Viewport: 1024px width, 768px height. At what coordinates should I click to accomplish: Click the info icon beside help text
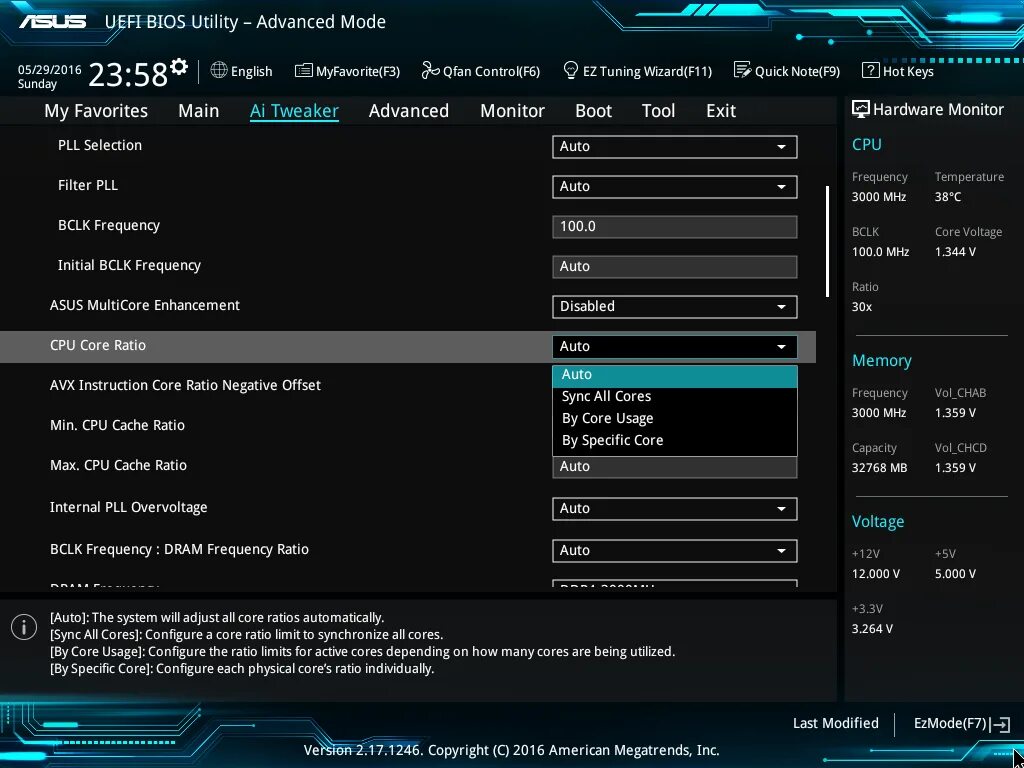(x=24, y=627)
